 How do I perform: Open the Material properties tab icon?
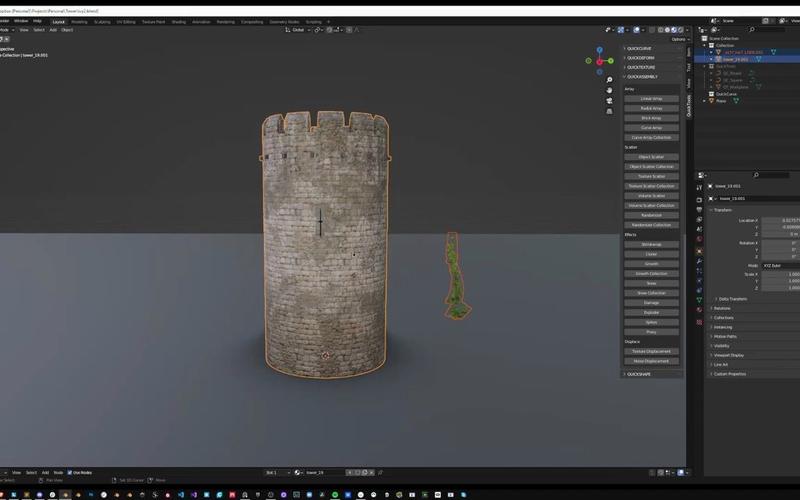tap(699, 310)
